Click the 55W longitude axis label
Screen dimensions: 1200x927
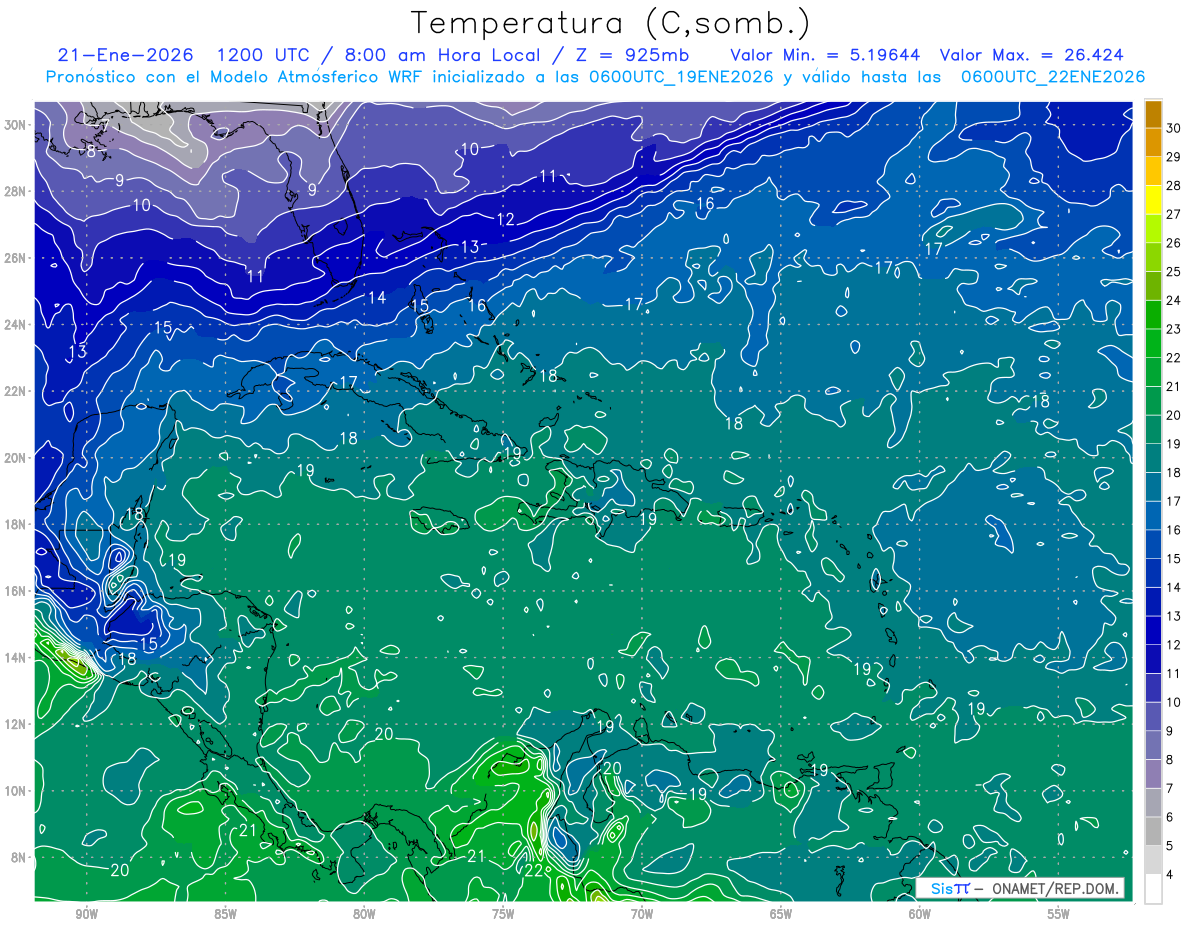pyautogui.click(x=1059, y=914)
